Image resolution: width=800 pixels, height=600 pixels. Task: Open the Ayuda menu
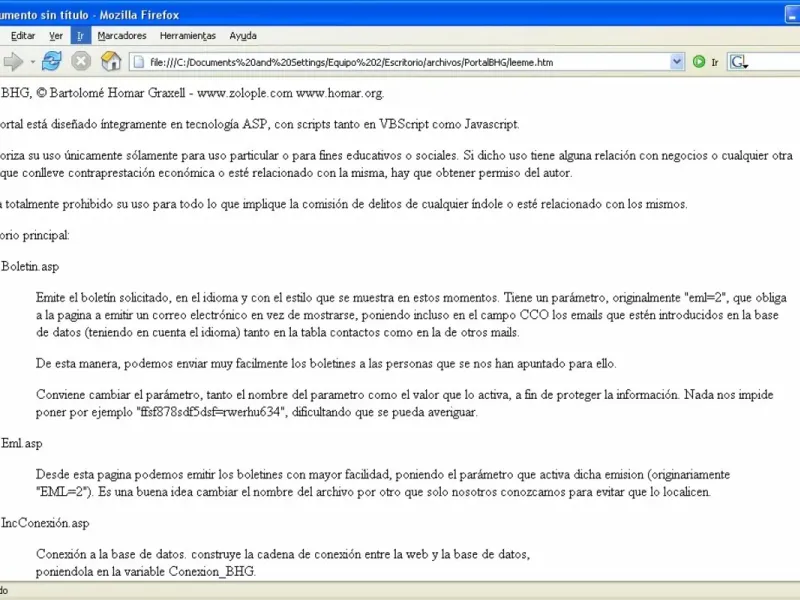coord(243,36)
